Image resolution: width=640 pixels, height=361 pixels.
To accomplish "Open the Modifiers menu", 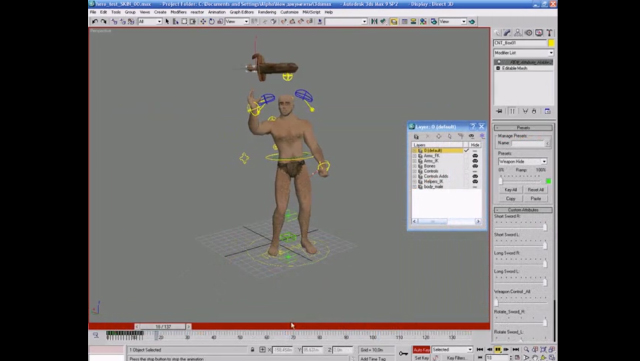I will (x=178, y=12).
